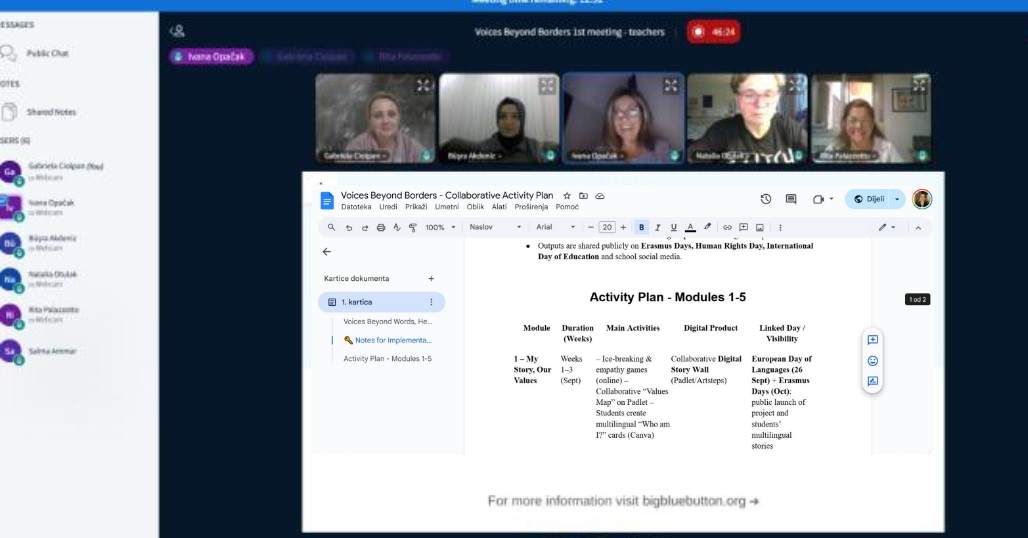This screenshot has width=1028, height=538.
Task: Open the Prikaži menu
Action: click(416, 207)
